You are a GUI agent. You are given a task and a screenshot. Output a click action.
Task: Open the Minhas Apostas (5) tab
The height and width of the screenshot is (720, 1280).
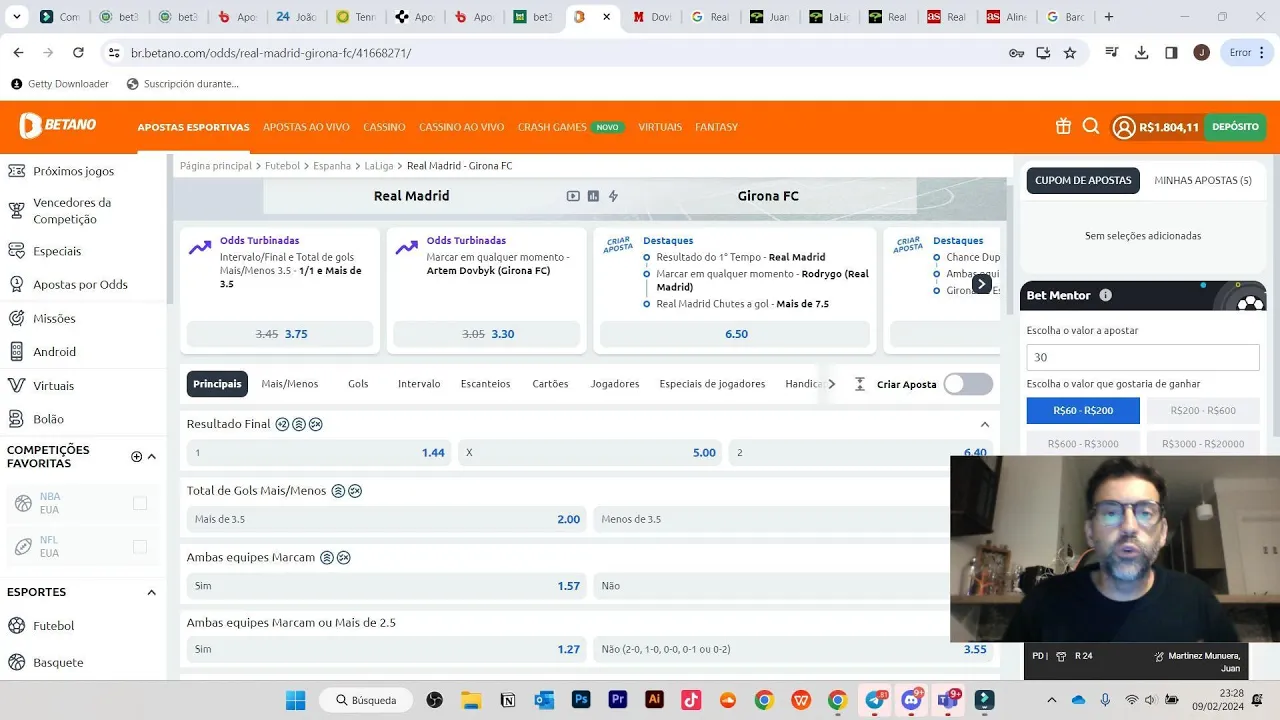1203,181
